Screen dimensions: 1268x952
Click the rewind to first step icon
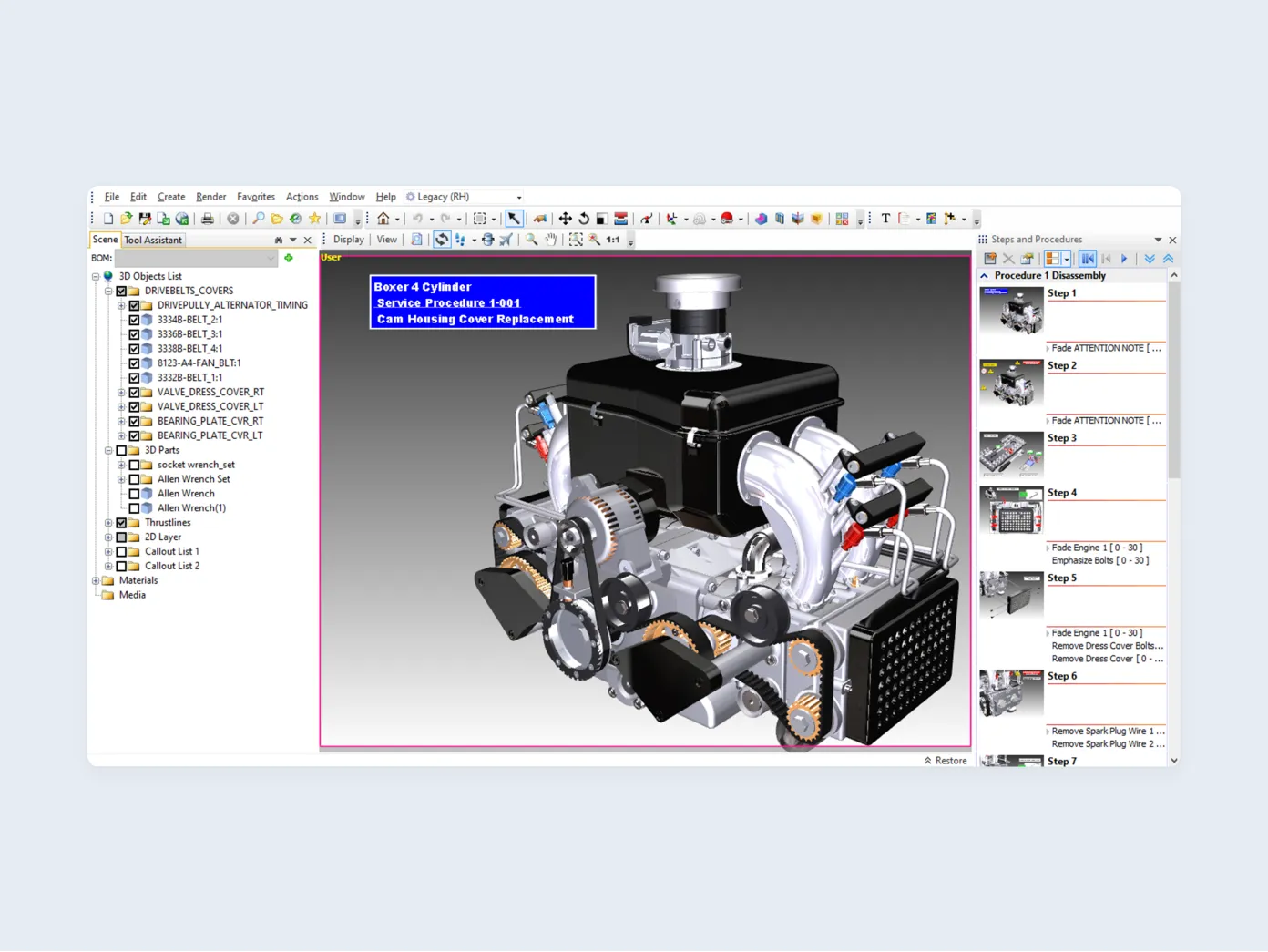[1088, 259]
